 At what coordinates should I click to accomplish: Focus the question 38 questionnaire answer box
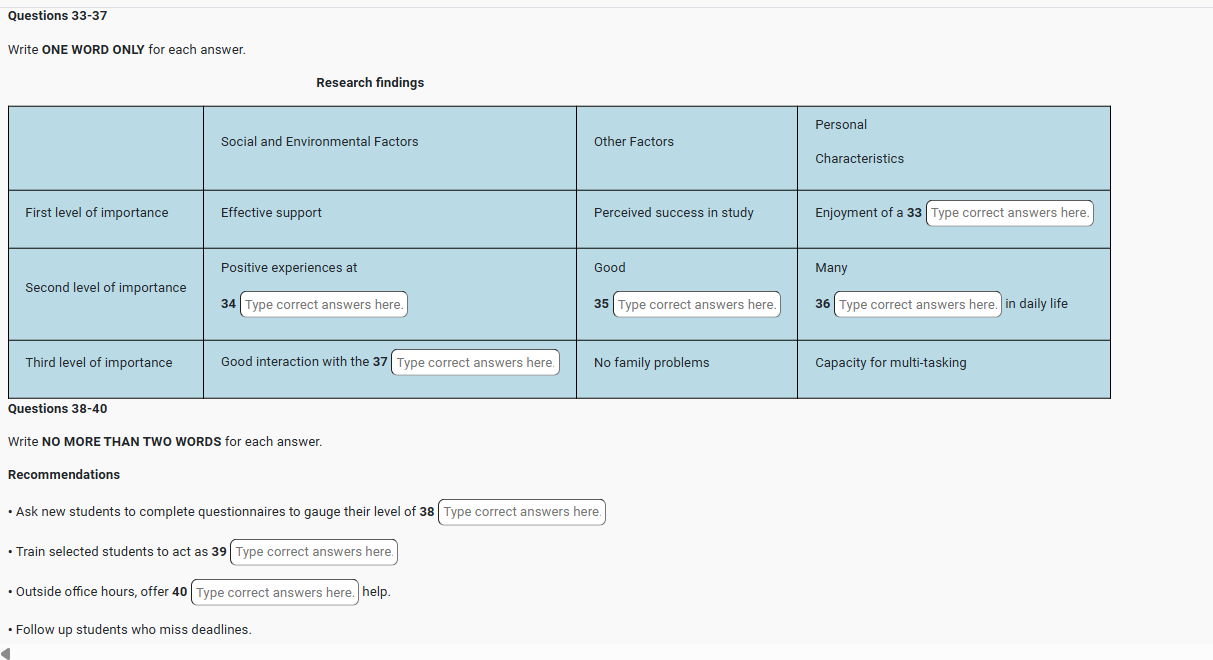tap(521, 512)
